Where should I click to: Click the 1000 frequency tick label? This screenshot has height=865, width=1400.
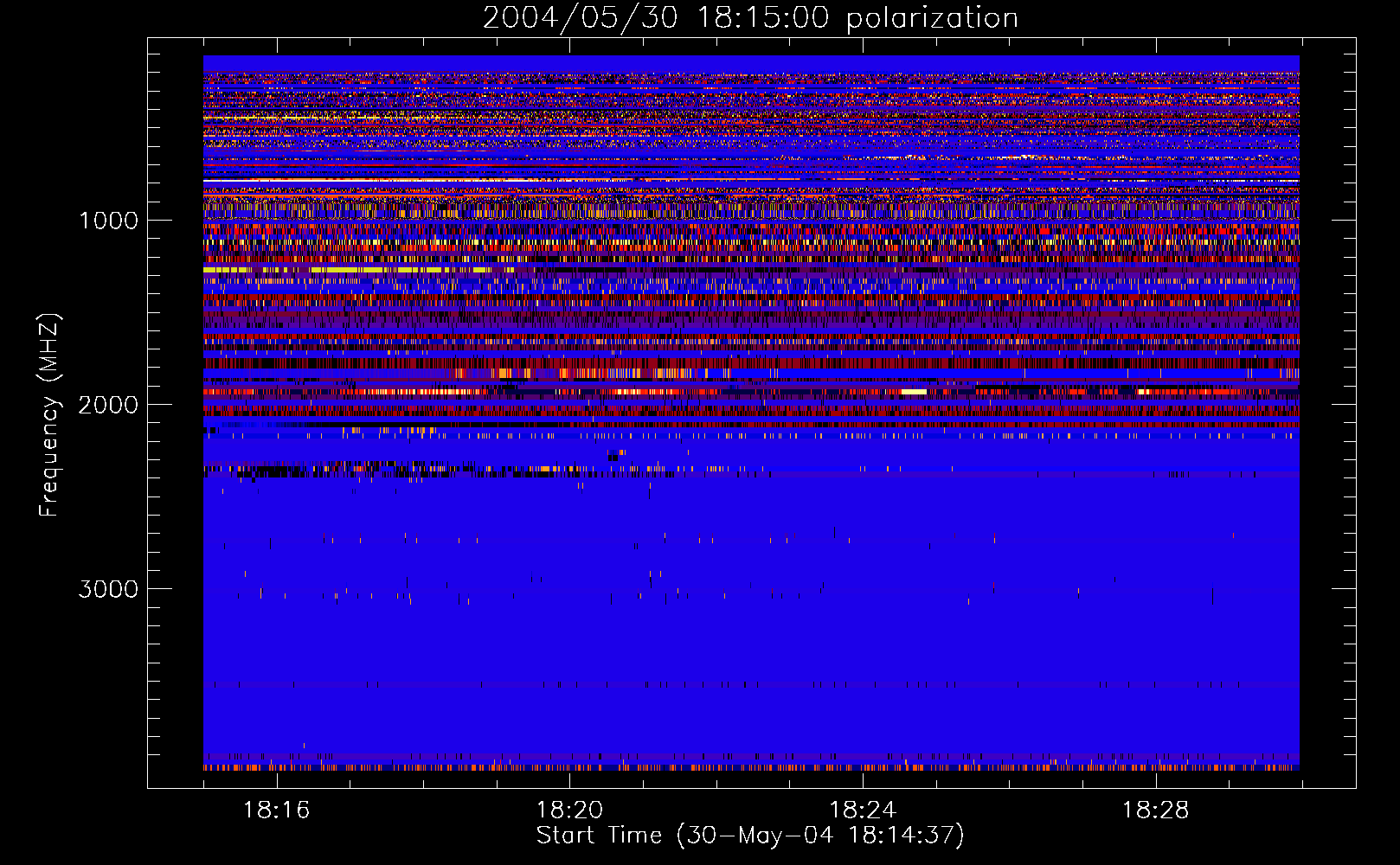tap(108, 221)
